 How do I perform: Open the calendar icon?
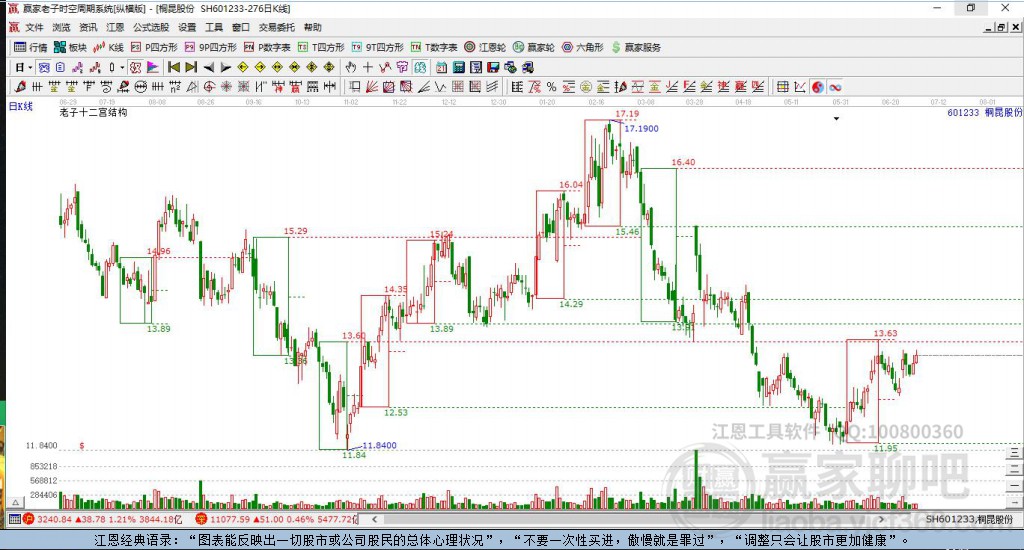tap(441, 67)
